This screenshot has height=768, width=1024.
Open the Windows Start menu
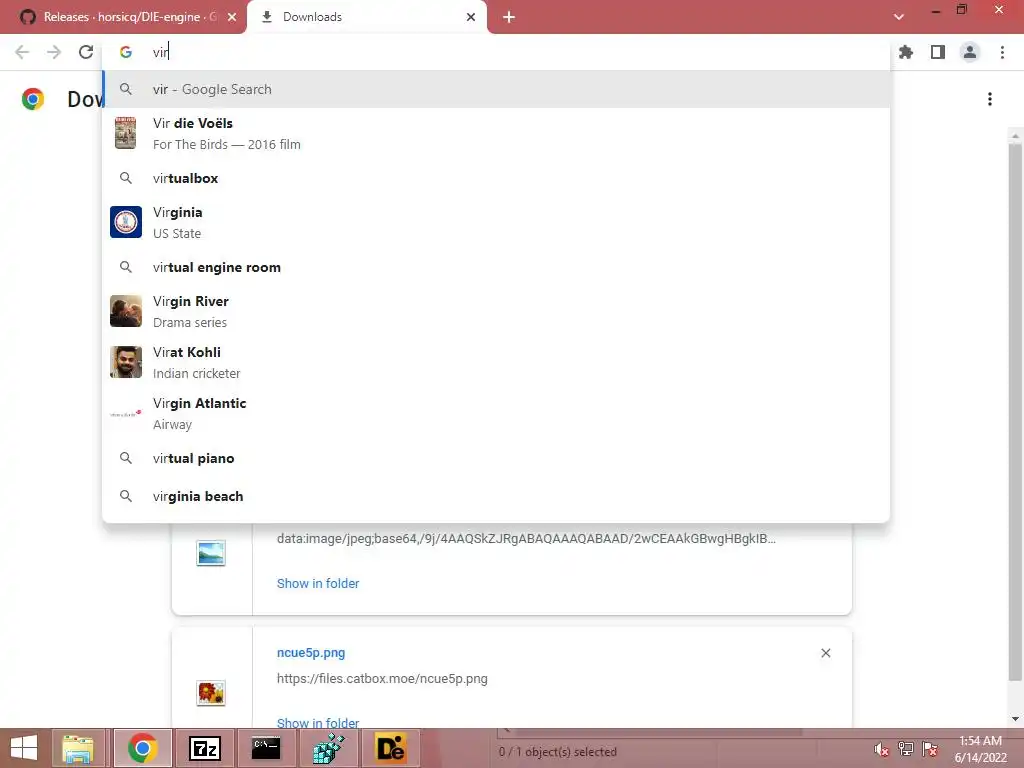24,748
